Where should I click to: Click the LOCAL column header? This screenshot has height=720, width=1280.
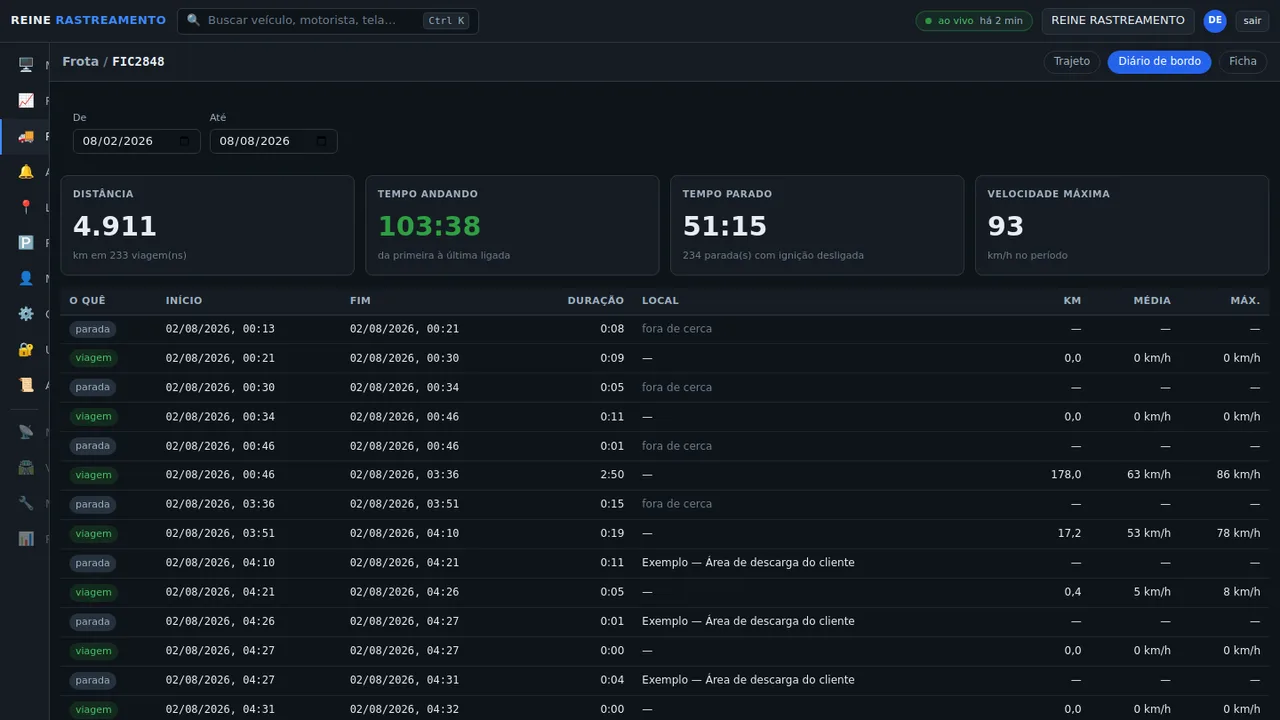click(660, 301)
